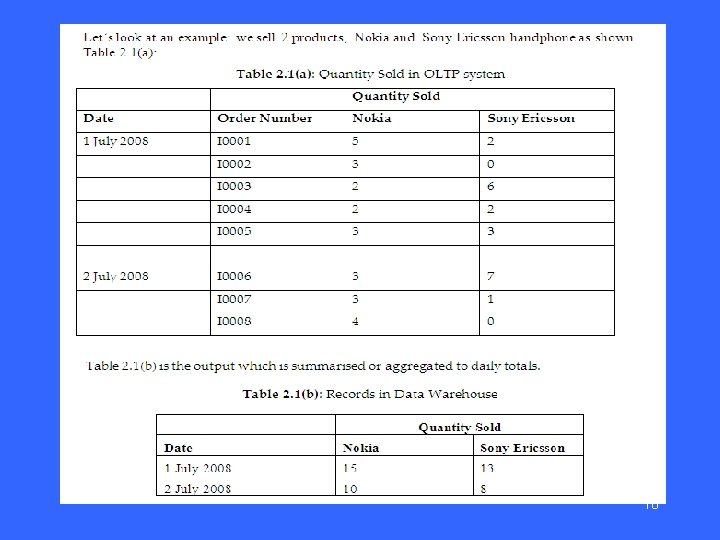
Task: Click order number "I0001"
Action: click(x=234, y=141)
